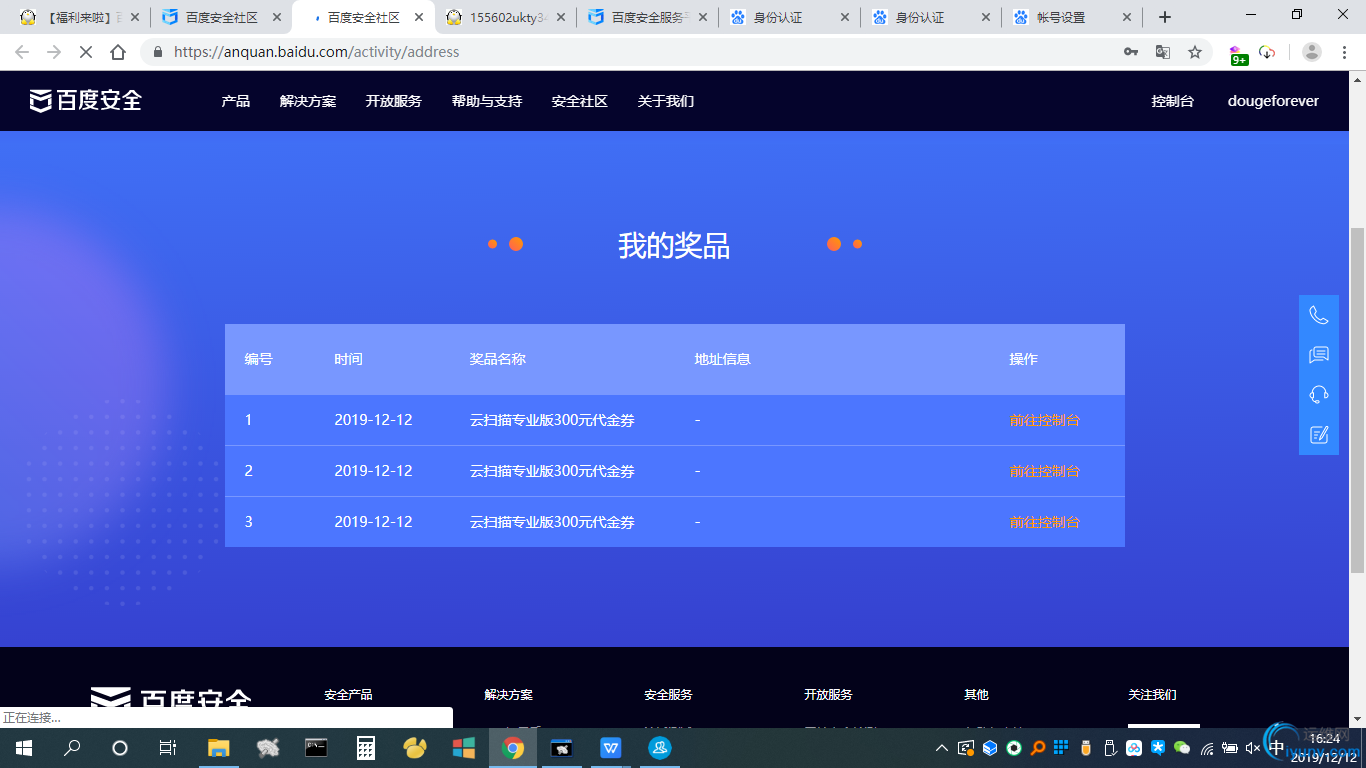Bookmark this page with the star icon
Screen dimensions: 1366x768
1195,52
